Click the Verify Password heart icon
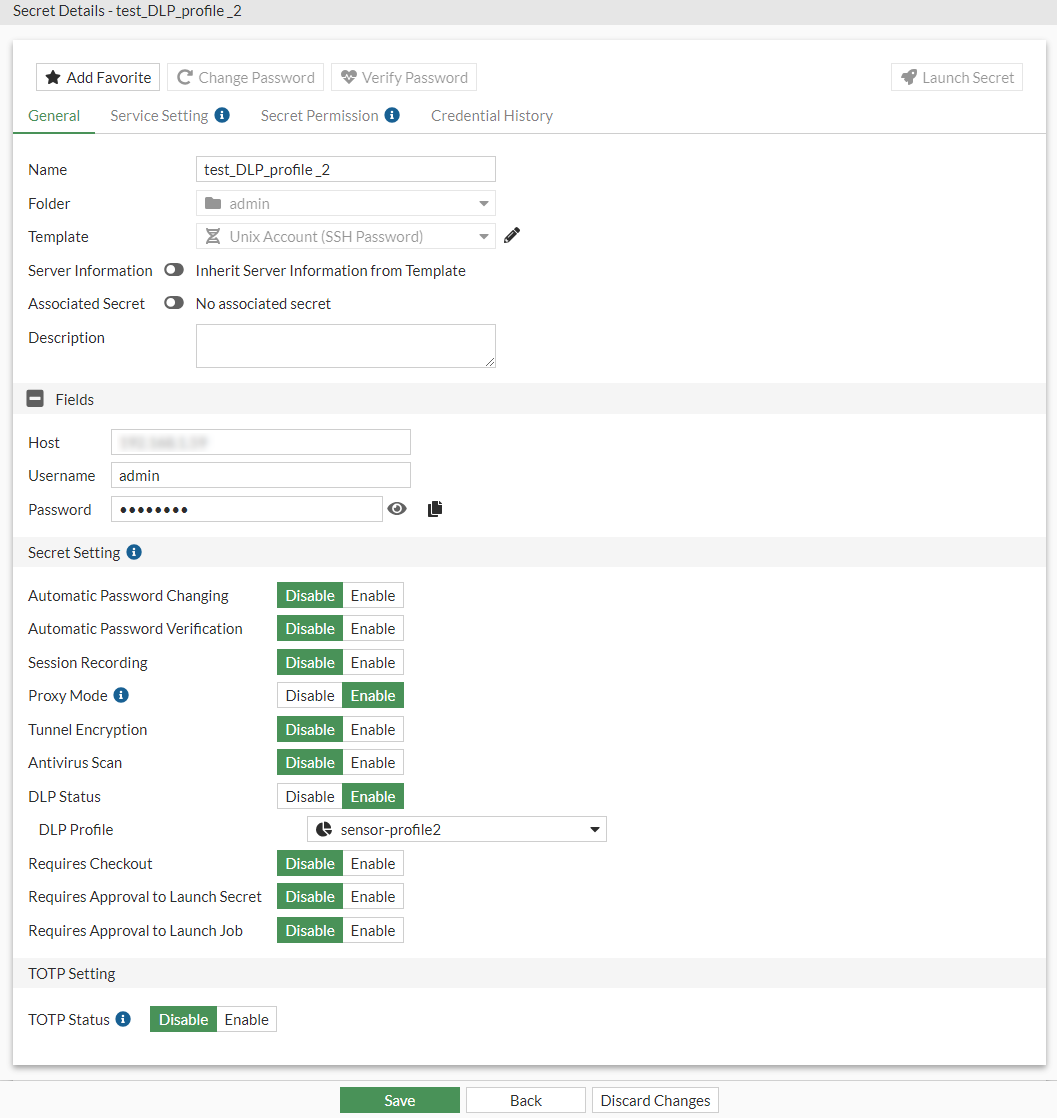The image size is (1057, 1118). pos(349,76)
